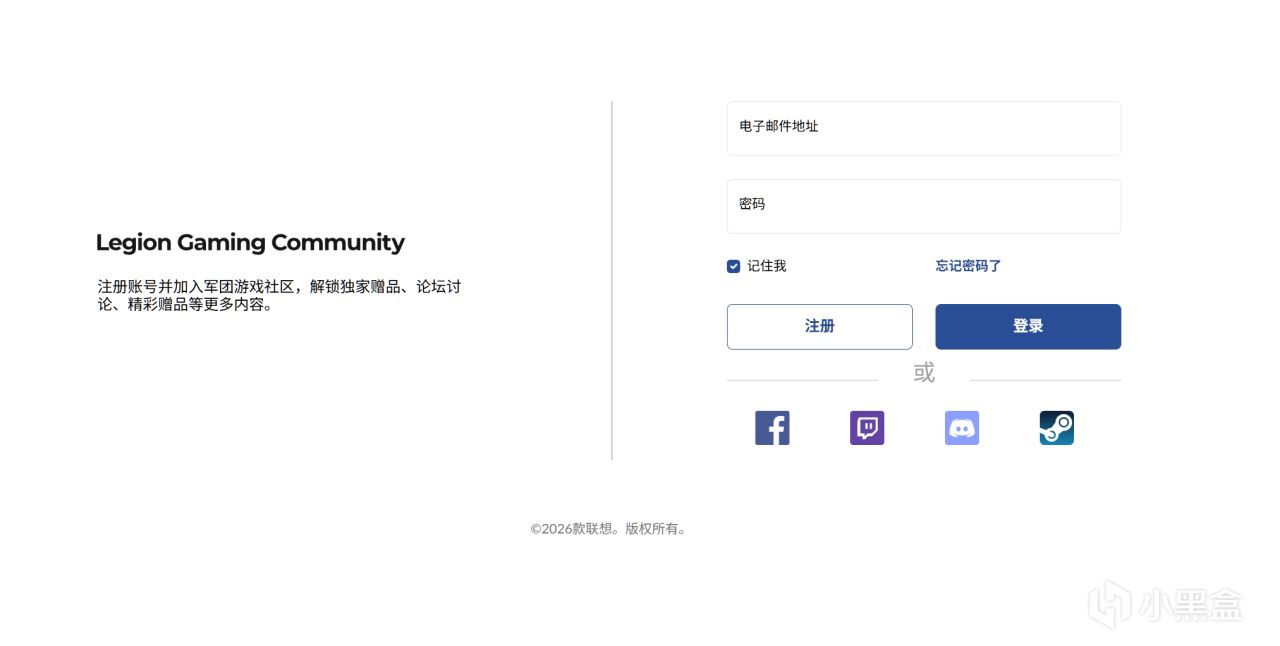The image size is (1280, 646).
Task: Click the 小黑盒 watermark text
Action: 1191,605
